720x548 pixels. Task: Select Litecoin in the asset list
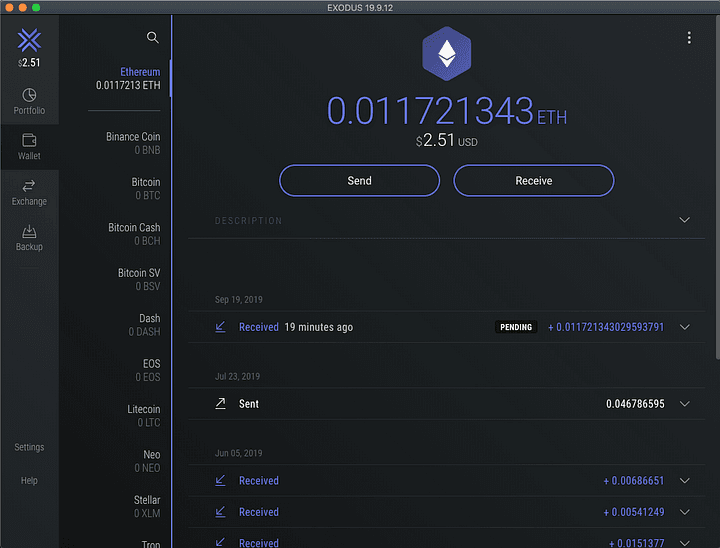pyautogui.click(x=144, y=416)
